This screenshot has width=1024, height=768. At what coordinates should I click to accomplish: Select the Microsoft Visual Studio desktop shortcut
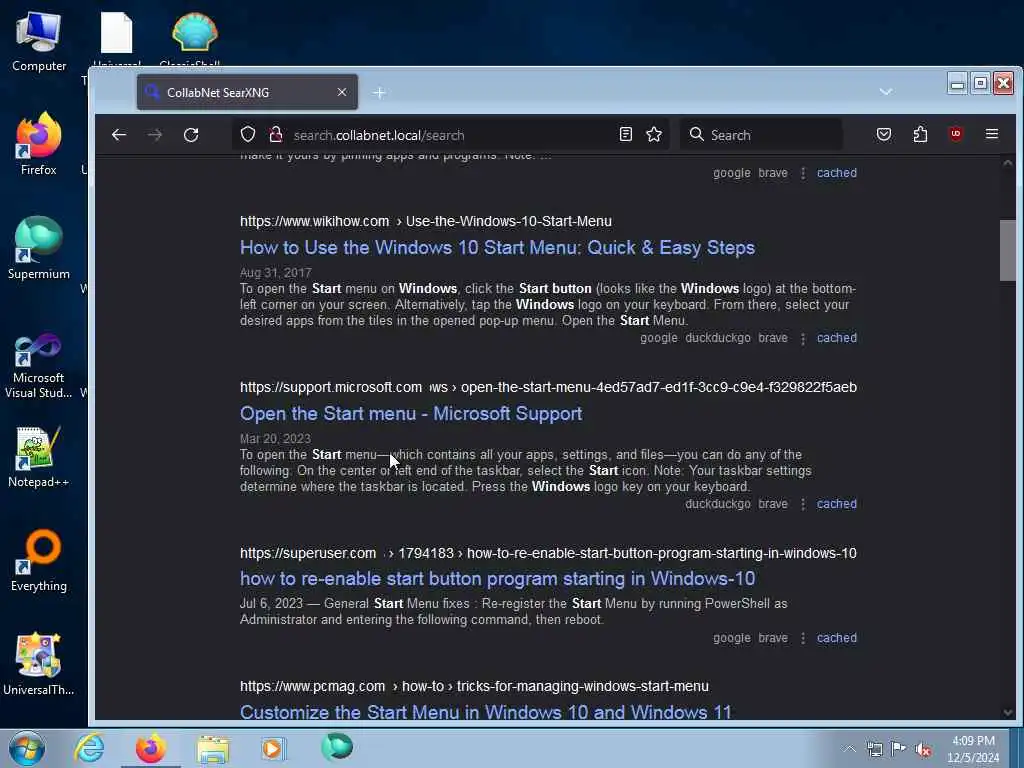pos(39,366)
